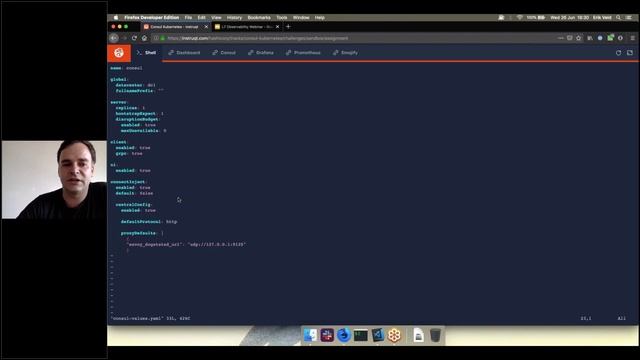Image resolution: width=640 pixels, height=360 pixels.
Task: Open the Firefox Developer Edition menu
Action: click(151, 18)
